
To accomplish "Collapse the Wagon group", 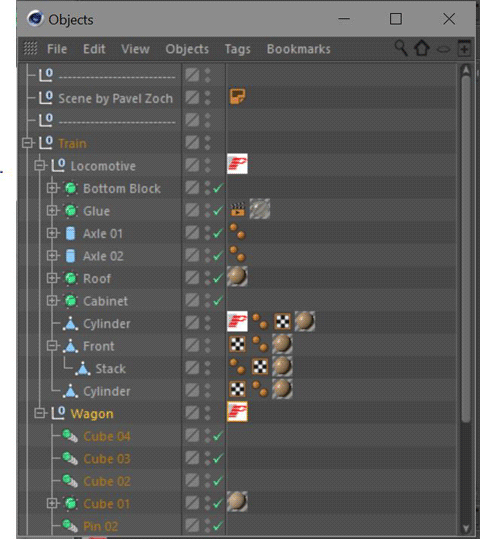I will click(x=40, y=413).
